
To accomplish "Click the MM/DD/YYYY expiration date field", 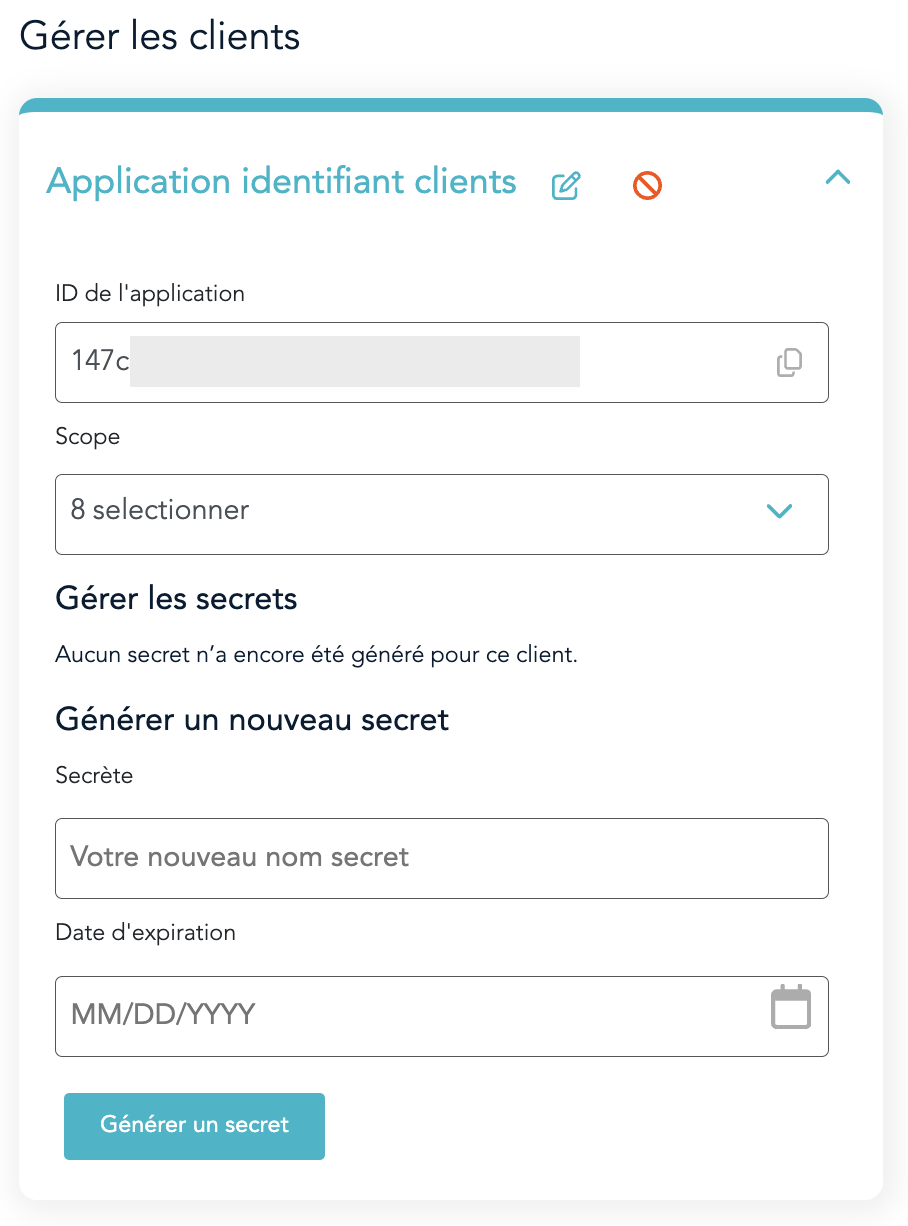I will pos(400,1015).
